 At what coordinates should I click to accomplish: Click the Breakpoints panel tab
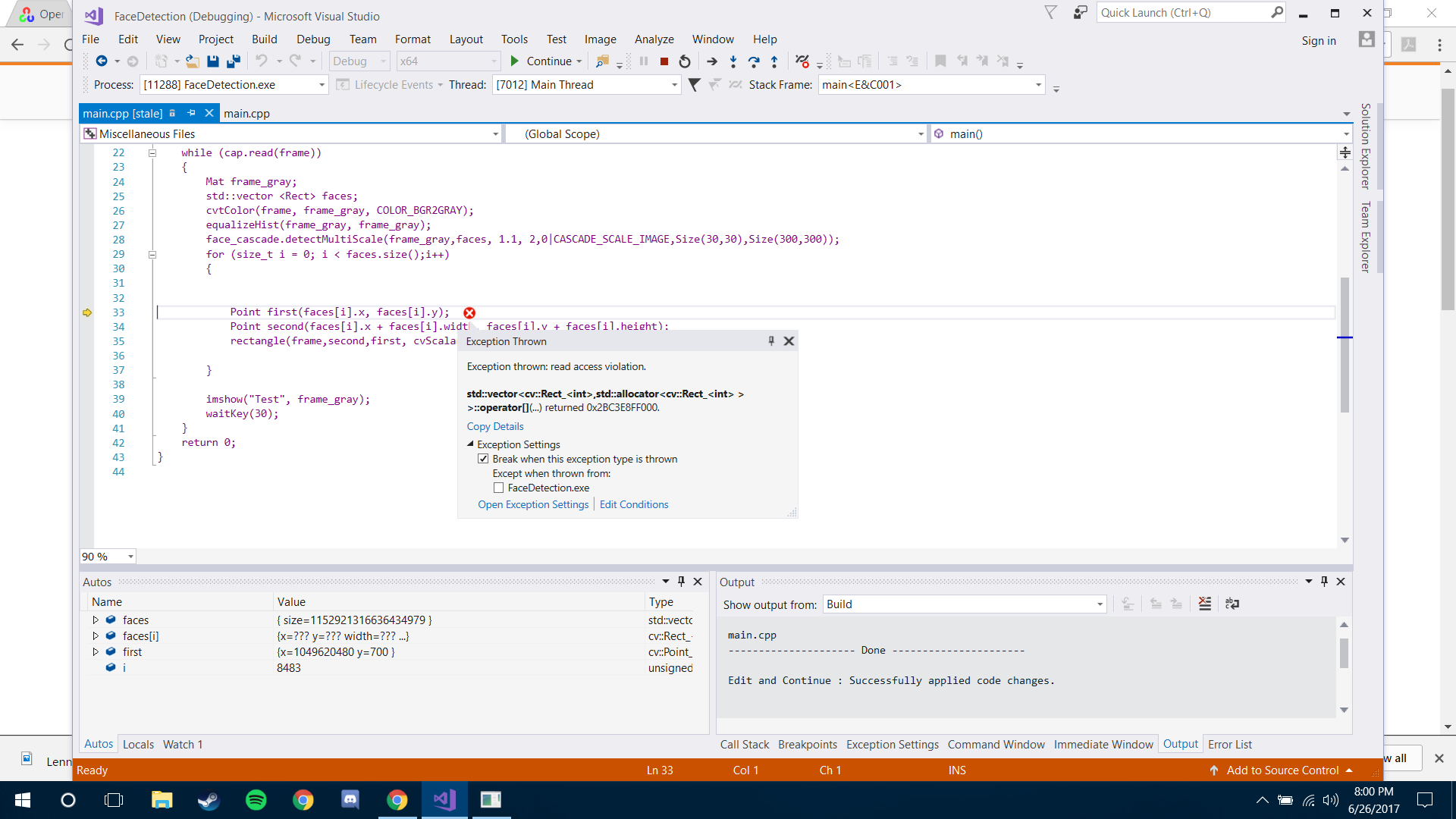click(x=807, y=744)
